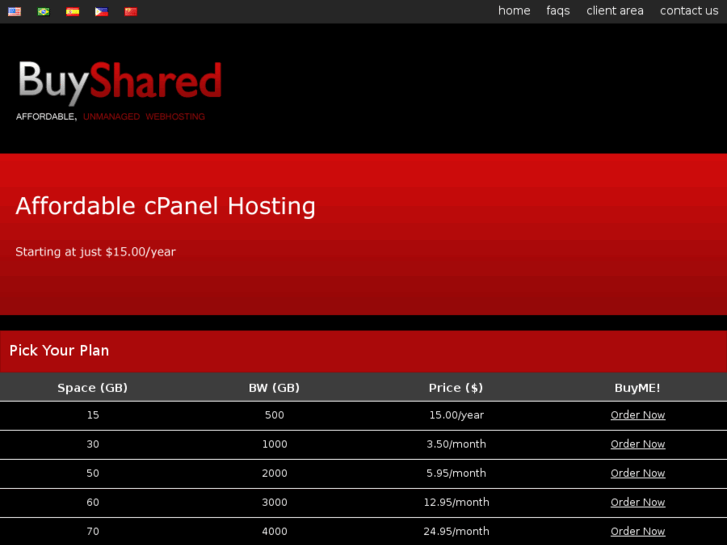Click the 50 space cell
The image size is (727, 545).
pos(93,474)
